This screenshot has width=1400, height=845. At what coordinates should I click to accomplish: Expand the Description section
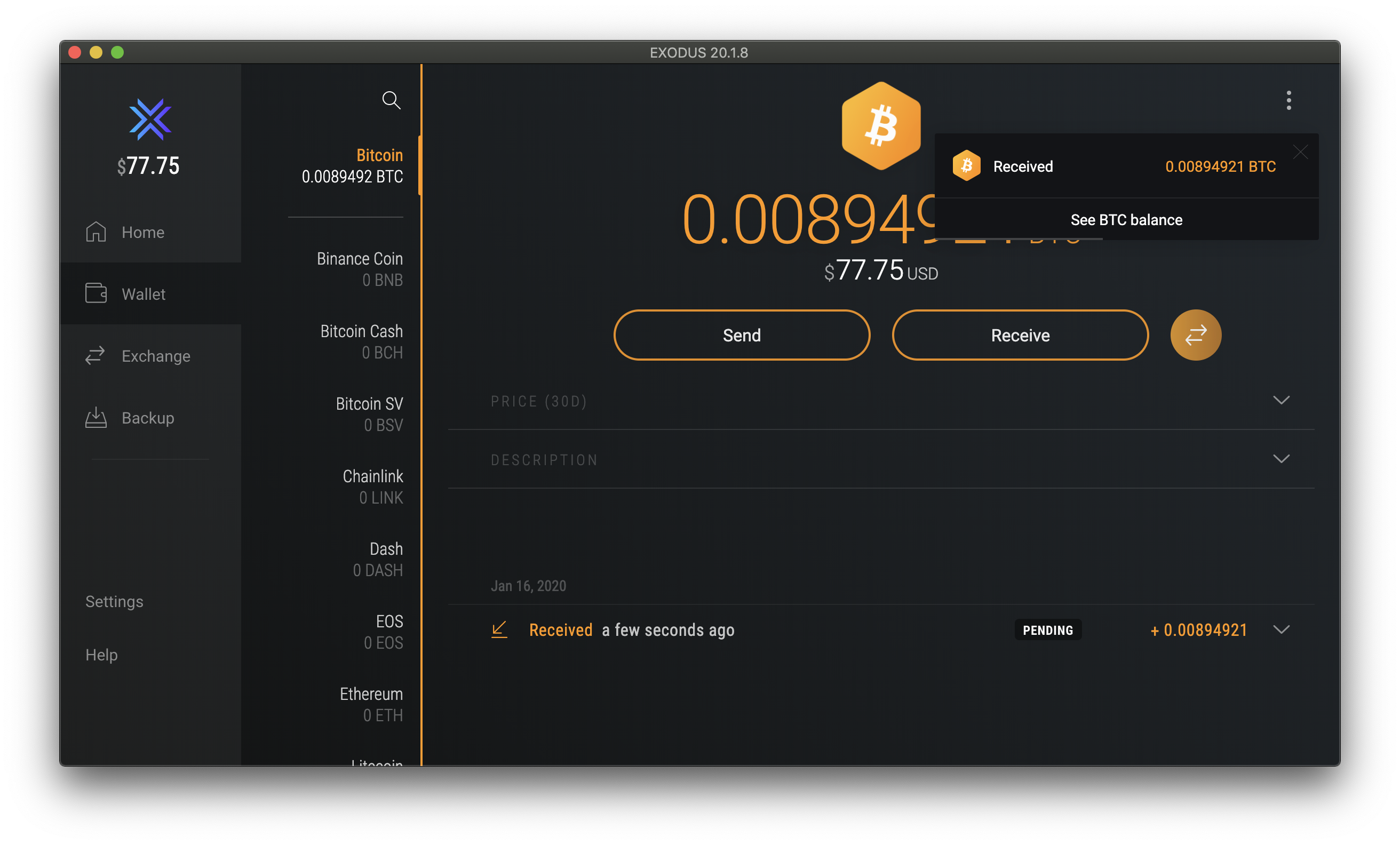pyautogui.click(x=1282, y=459)
